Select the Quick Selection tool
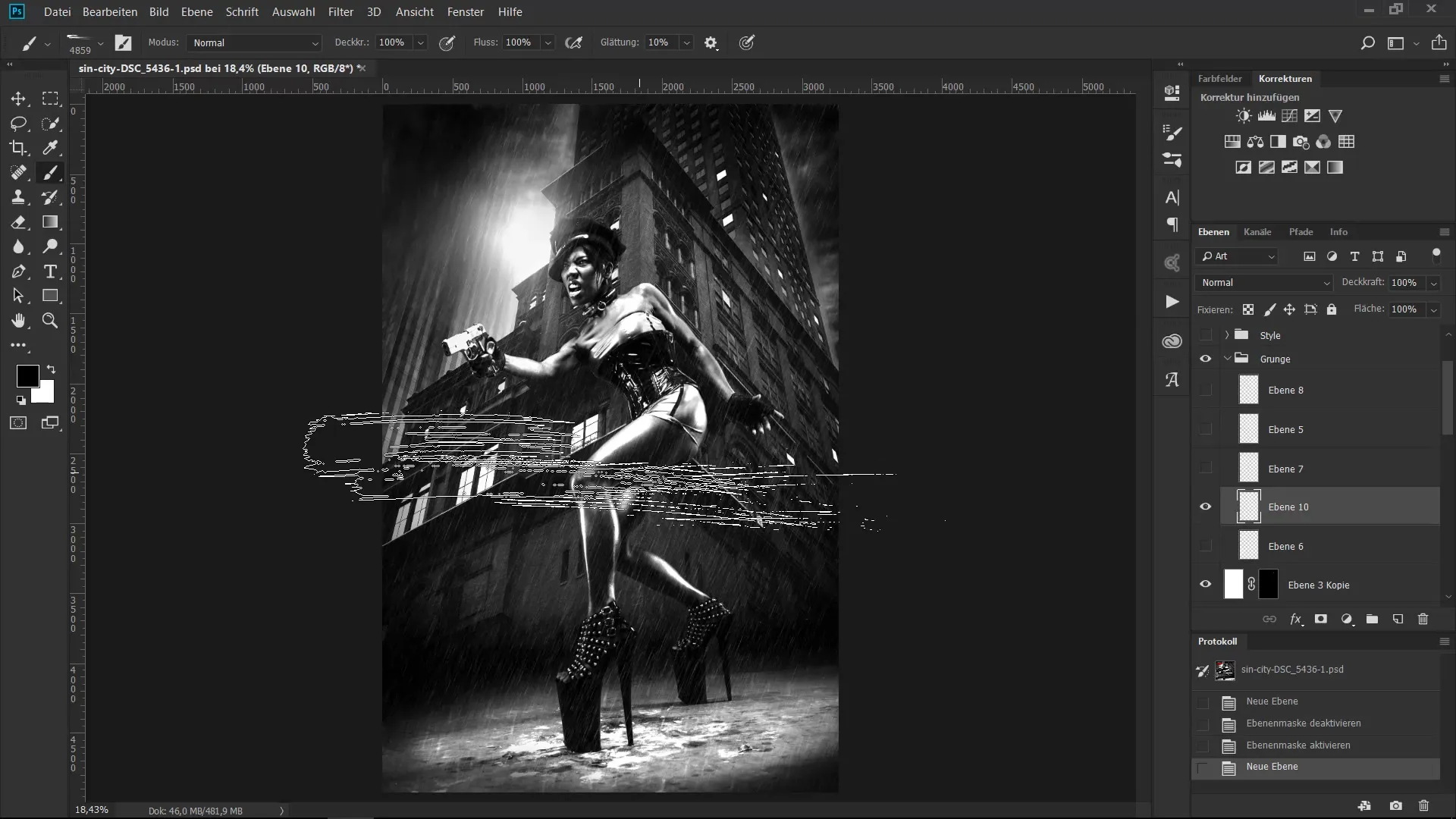This screenshot has height=819, width=1456. 50,124
